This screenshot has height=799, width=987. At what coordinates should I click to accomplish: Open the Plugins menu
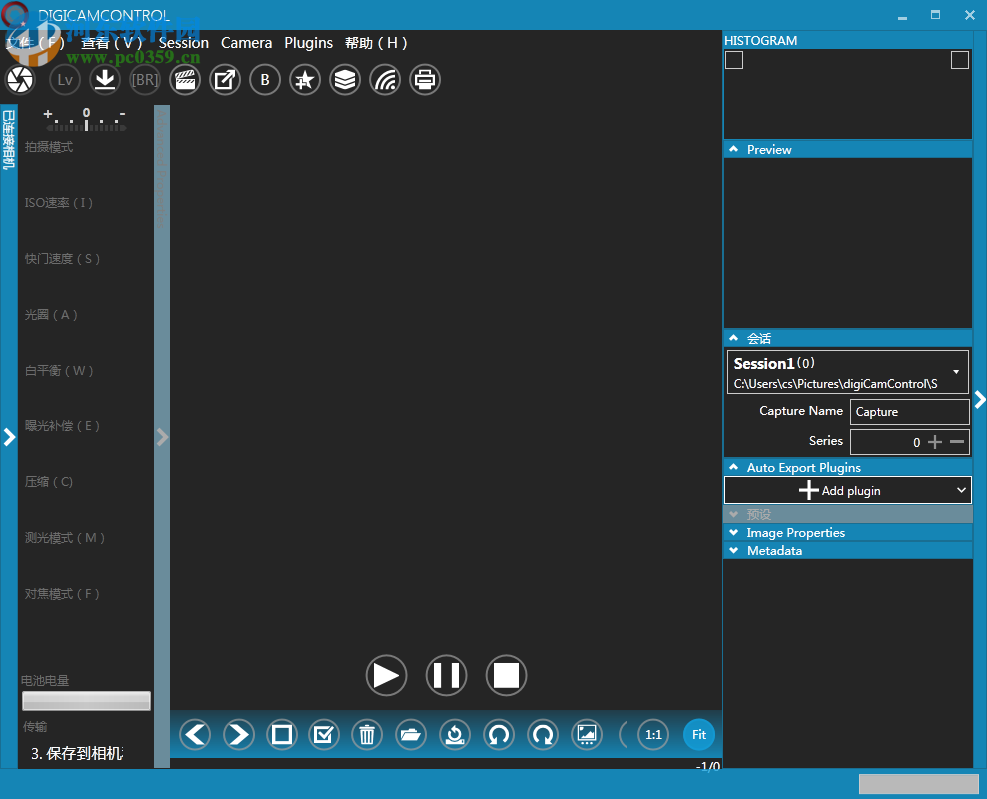coord(308,43)
